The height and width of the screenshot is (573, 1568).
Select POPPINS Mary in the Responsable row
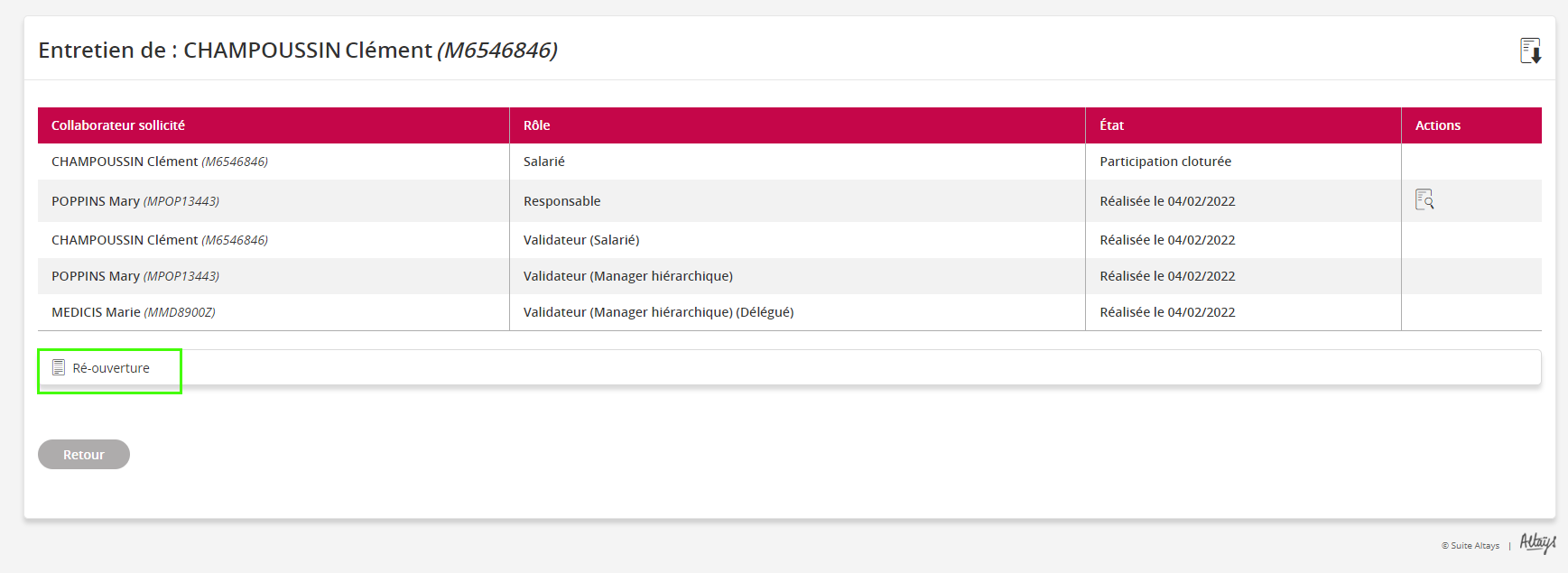click(96, 201)
